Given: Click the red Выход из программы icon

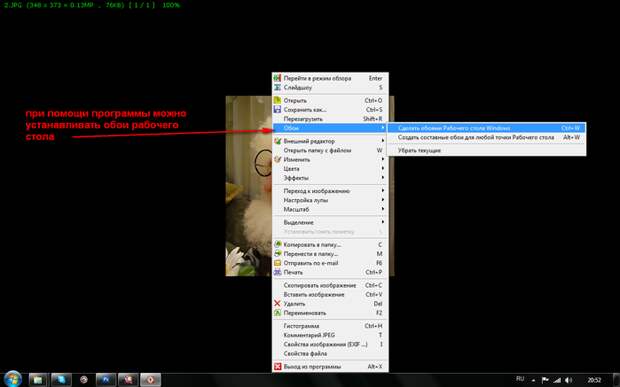Looking at the screenshot, I should click(278, 366).
